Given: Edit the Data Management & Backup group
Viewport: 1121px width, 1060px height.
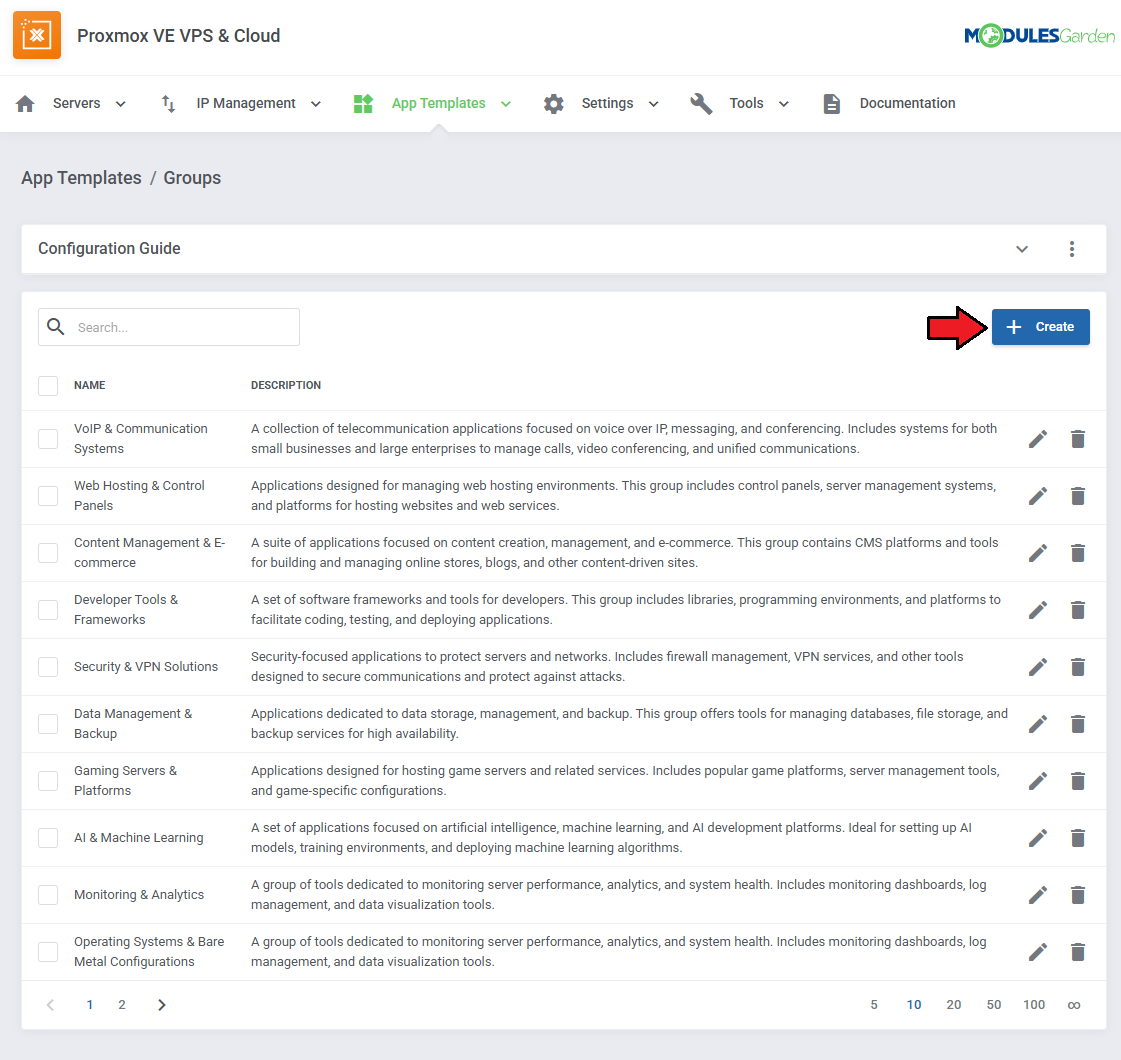Looking at the screenshot, I should click(x=1038, y=724).
